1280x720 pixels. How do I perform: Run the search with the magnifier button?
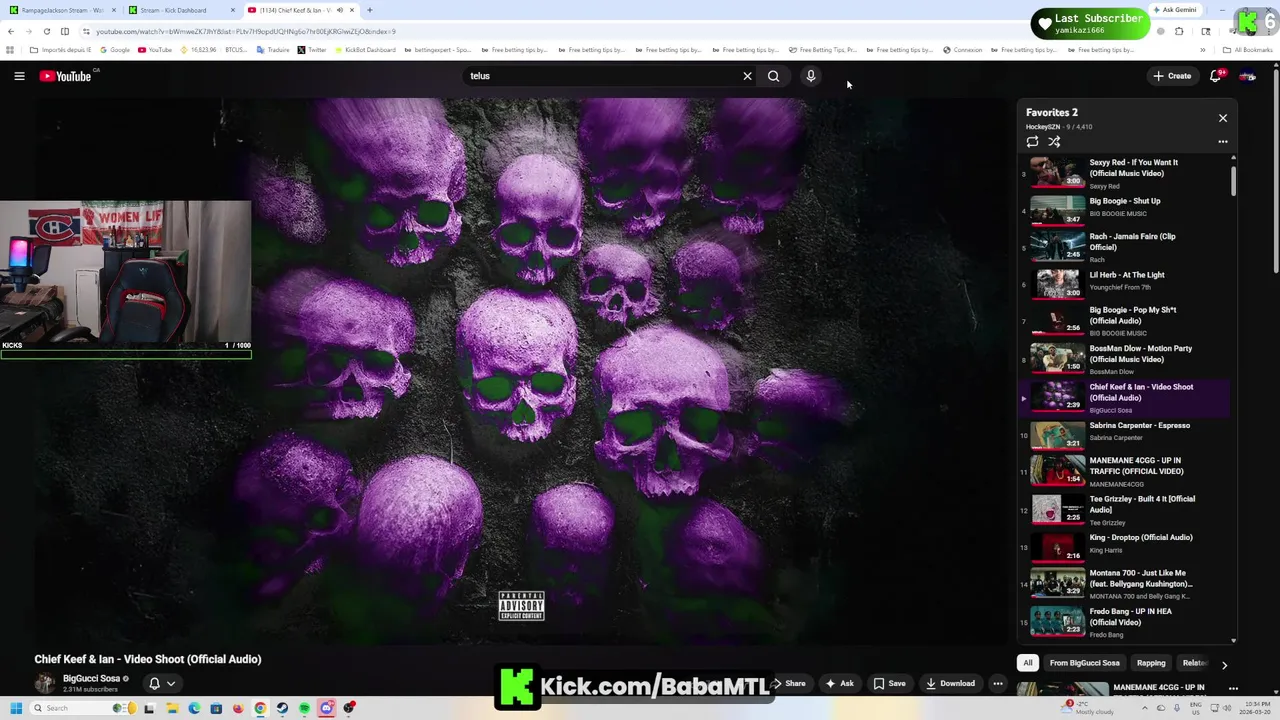coord(773,76)
